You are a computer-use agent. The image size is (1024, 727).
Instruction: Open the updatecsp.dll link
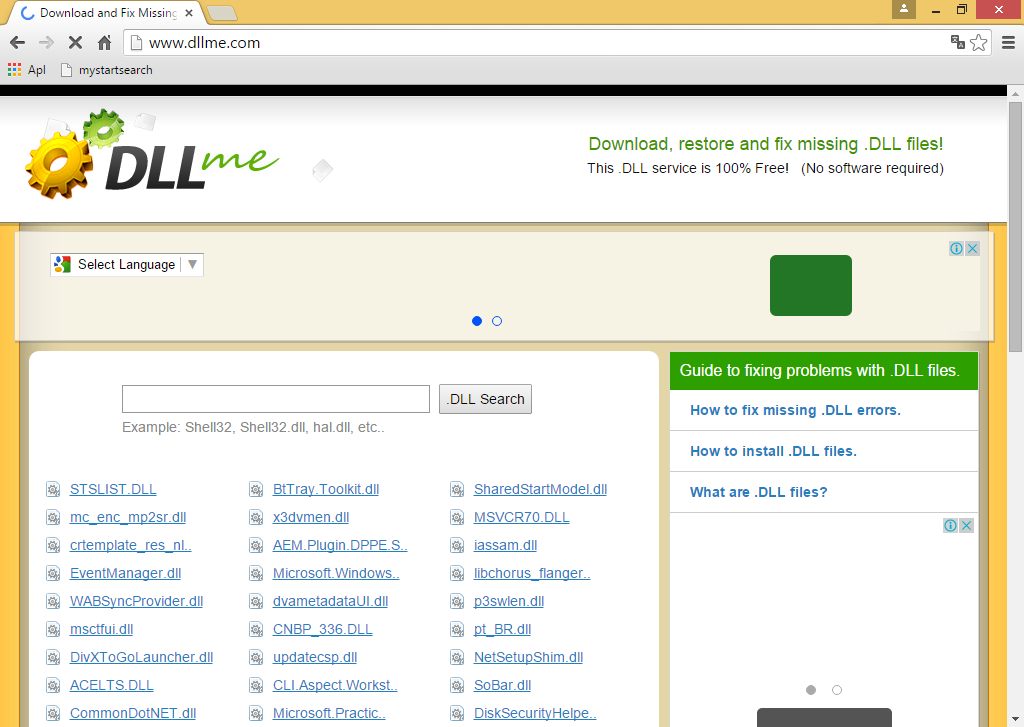315,658
